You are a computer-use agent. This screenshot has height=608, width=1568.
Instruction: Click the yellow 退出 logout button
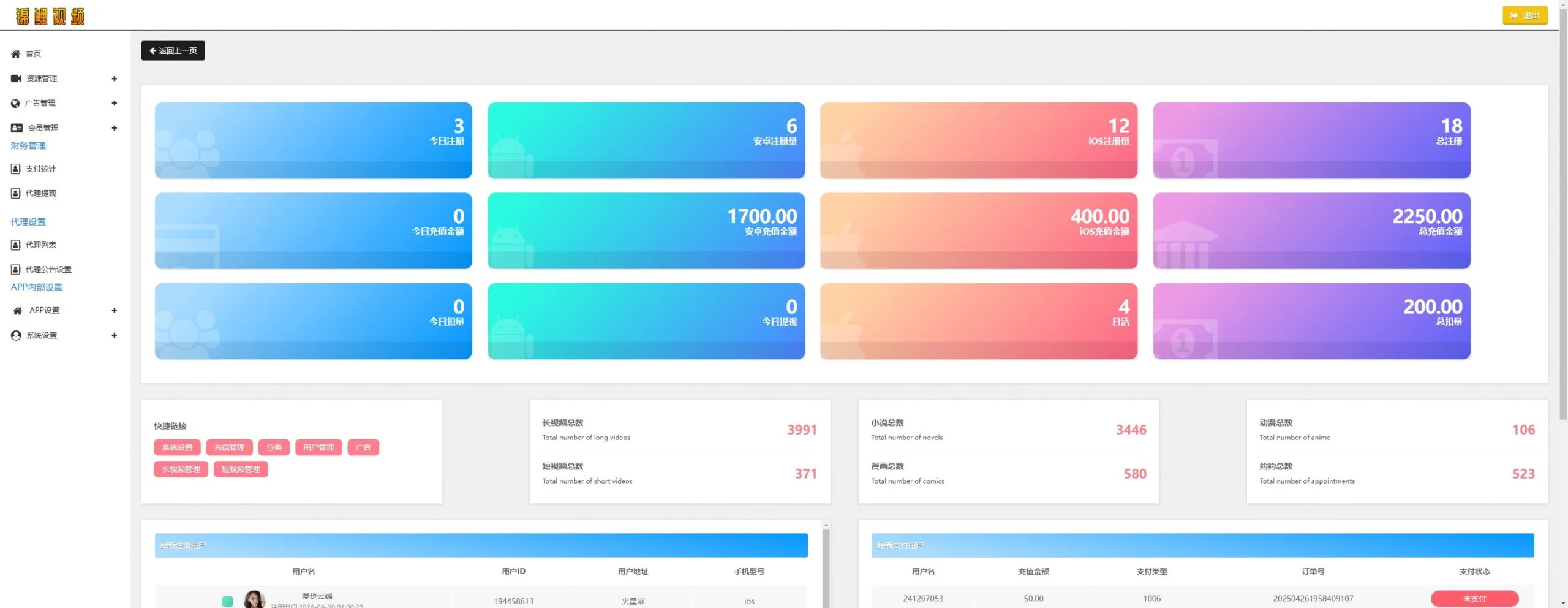coord(1525,15)
